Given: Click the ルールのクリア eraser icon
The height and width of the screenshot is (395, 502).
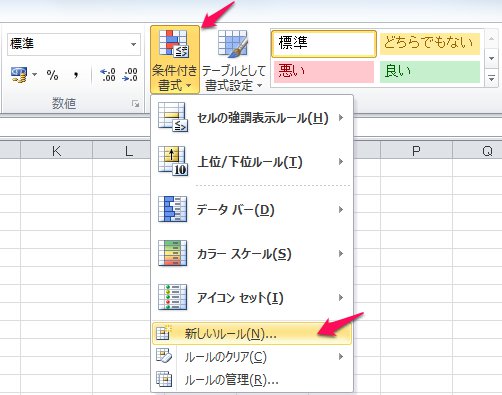Looking at the screenshot, I should tap(164, 356).
